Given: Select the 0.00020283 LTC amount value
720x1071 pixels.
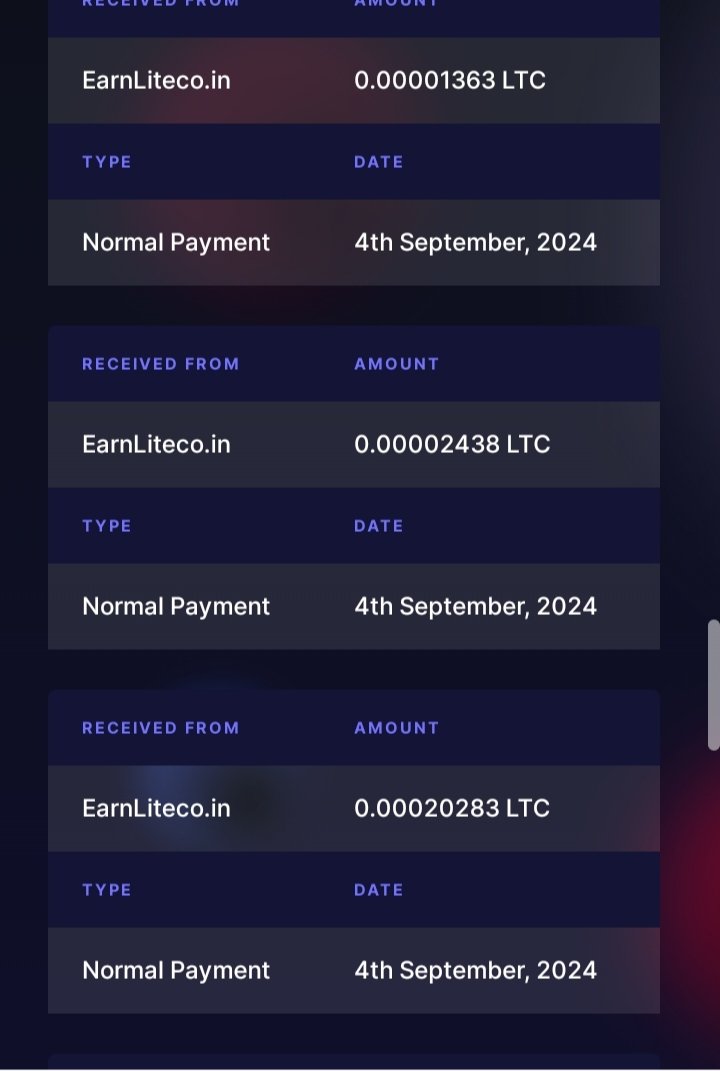Looking at the screenshot, I should coord(451,809).
